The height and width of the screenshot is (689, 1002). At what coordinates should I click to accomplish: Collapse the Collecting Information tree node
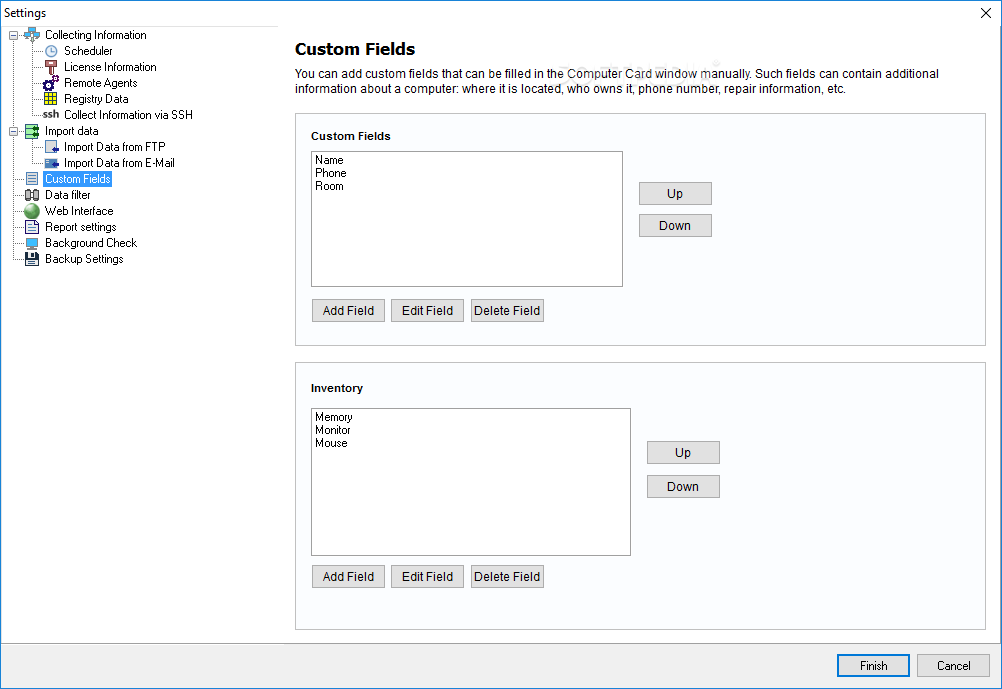tap(13, 35)
